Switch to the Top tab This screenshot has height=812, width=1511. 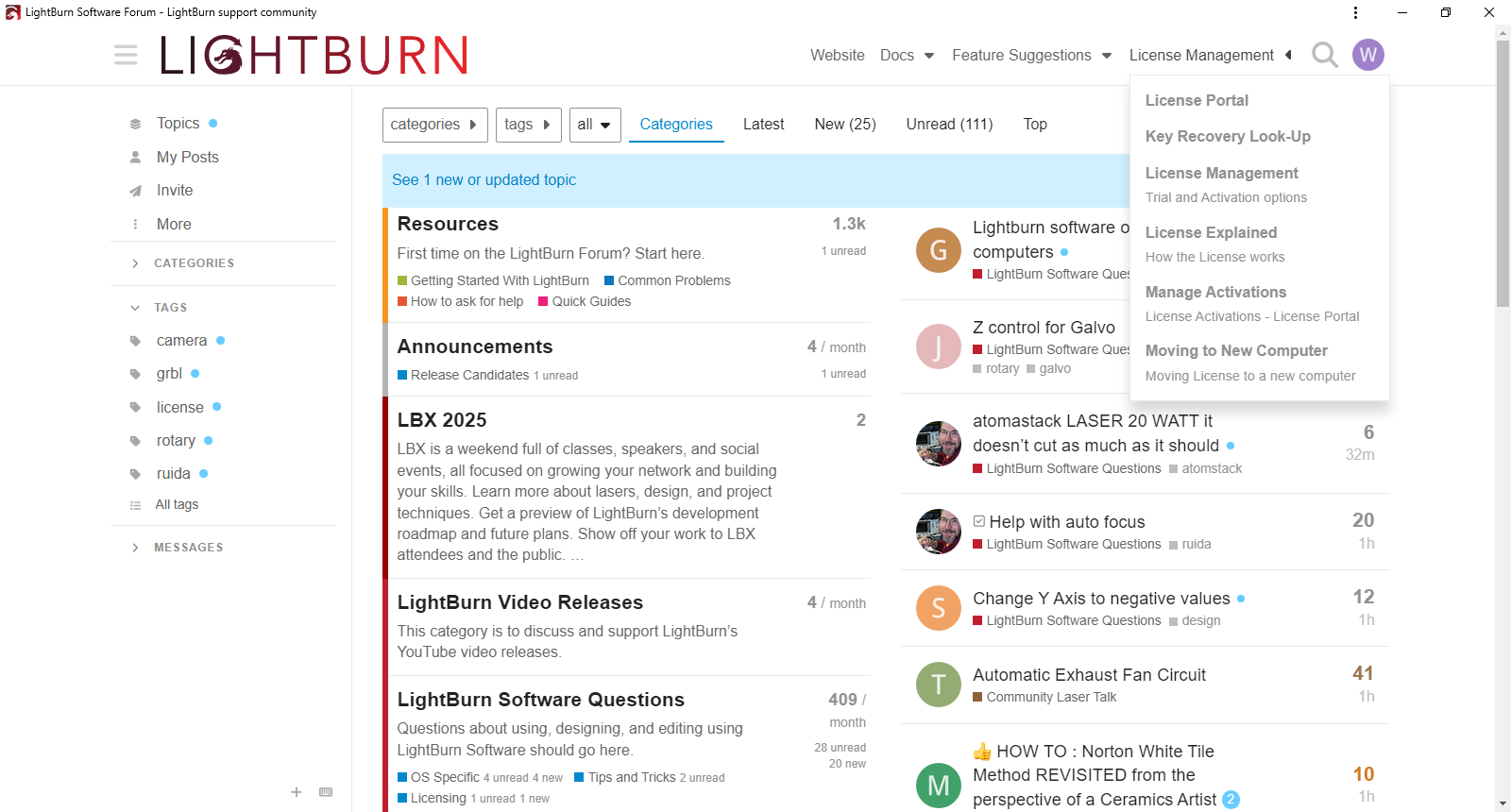pyautogui.click(x=1035, y=125)
